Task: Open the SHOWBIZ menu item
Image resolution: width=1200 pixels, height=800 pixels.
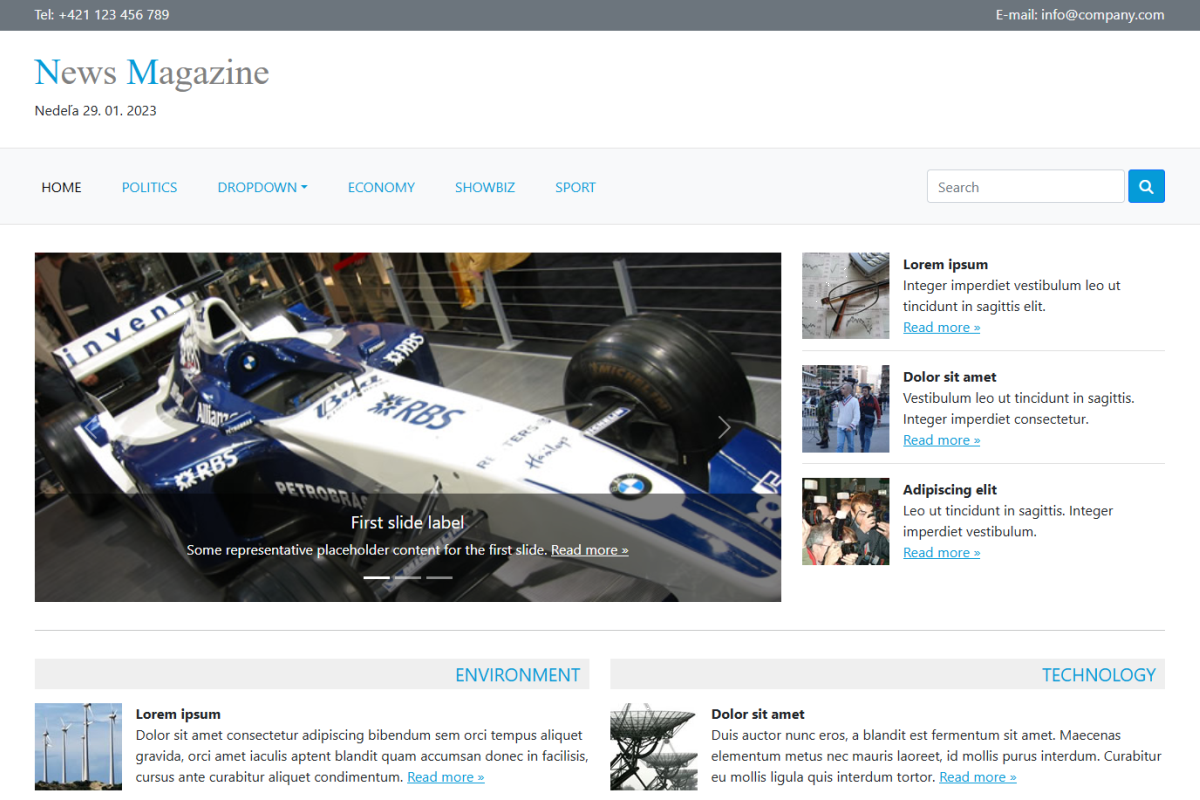Action: (x=485, y=187)
